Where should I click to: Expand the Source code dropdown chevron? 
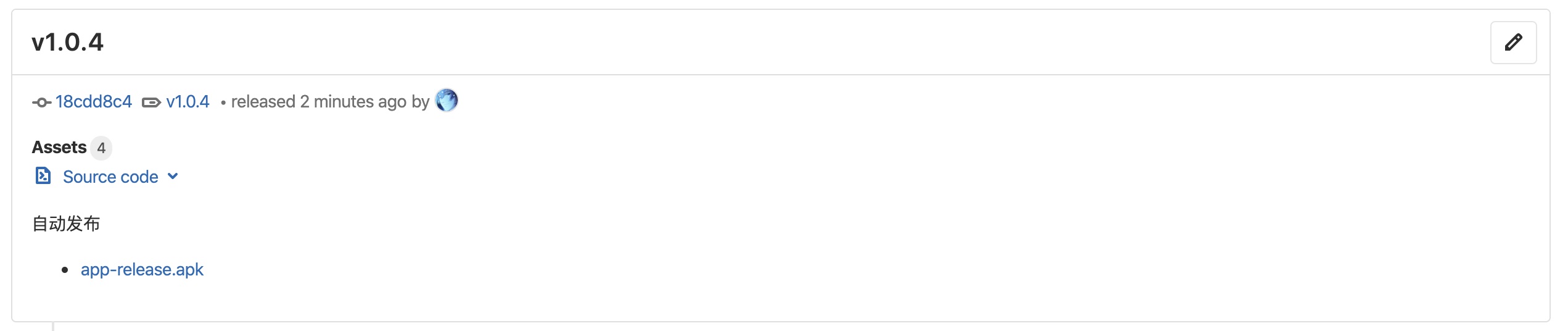(173, 177)
